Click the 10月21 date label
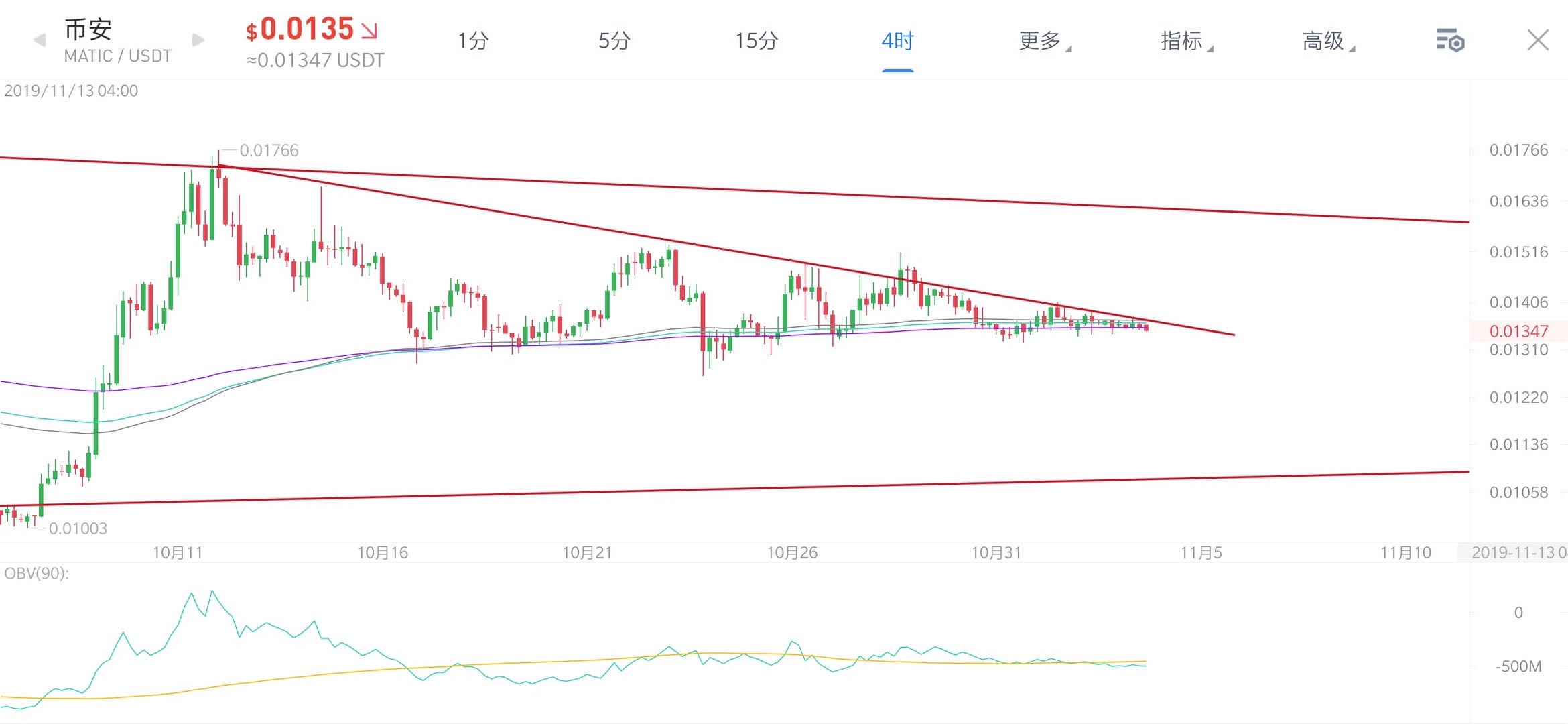 click(587, 552)
